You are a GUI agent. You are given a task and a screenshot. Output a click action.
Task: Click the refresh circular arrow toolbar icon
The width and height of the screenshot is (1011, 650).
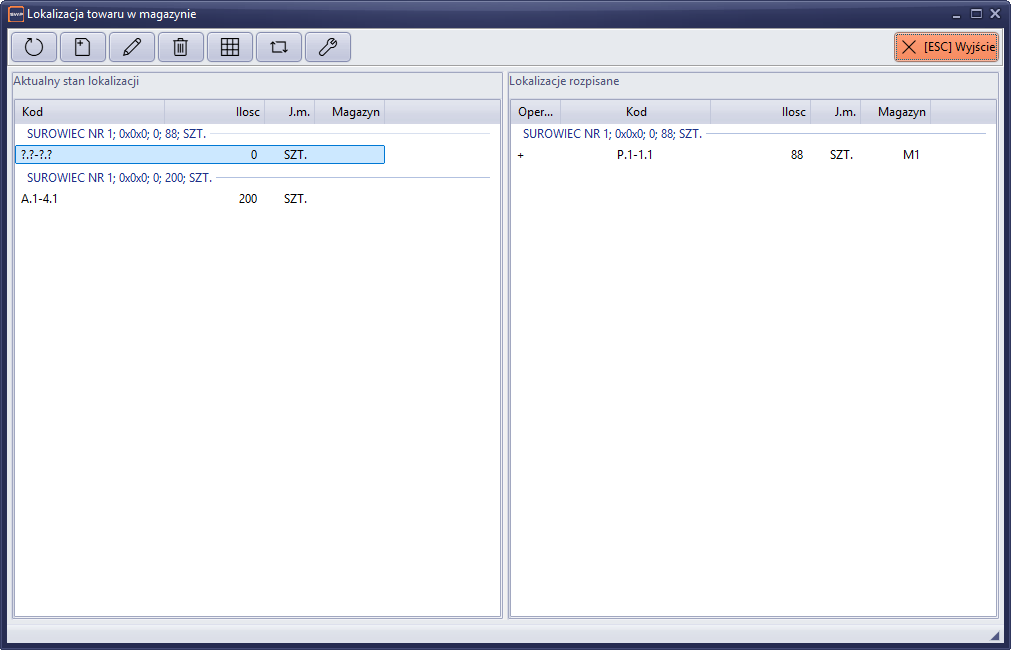(34, 47)
